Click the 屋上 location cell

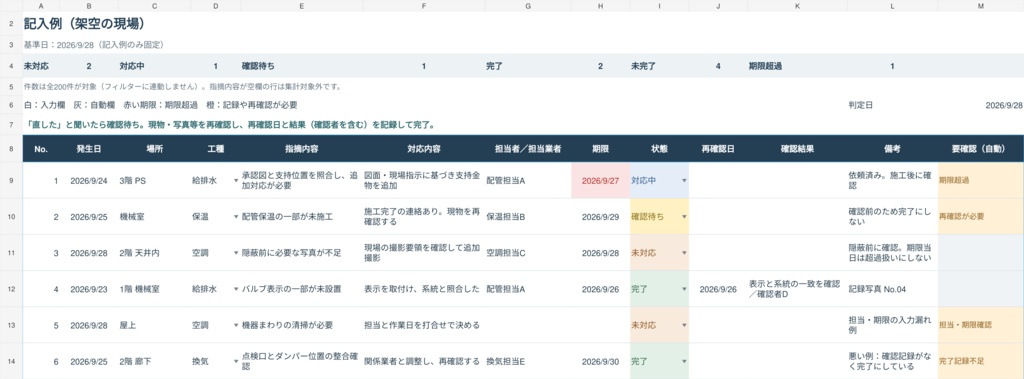pos(155,325)
